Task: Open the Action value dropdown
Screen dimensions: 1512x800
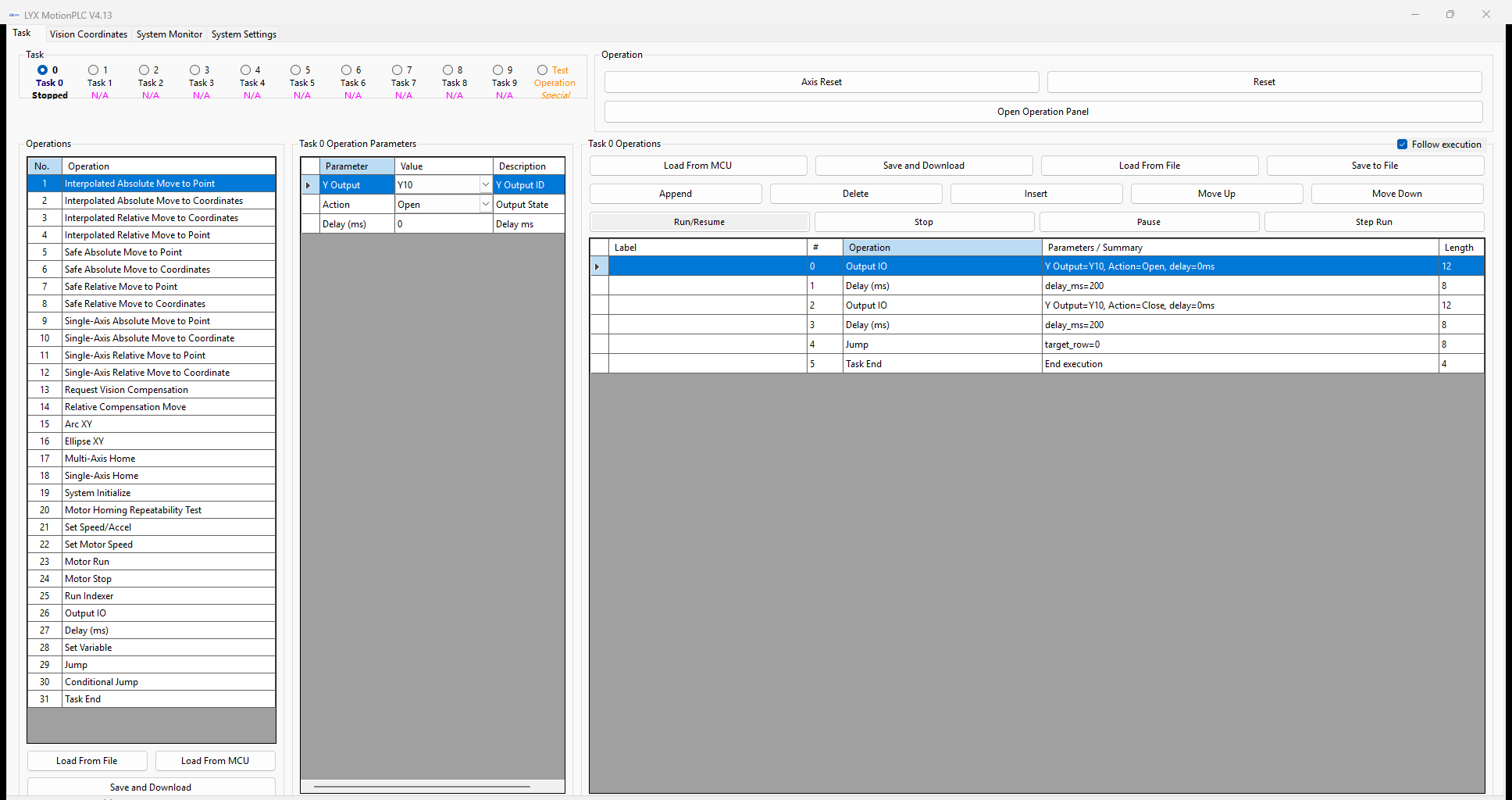Action: point(485,204)
